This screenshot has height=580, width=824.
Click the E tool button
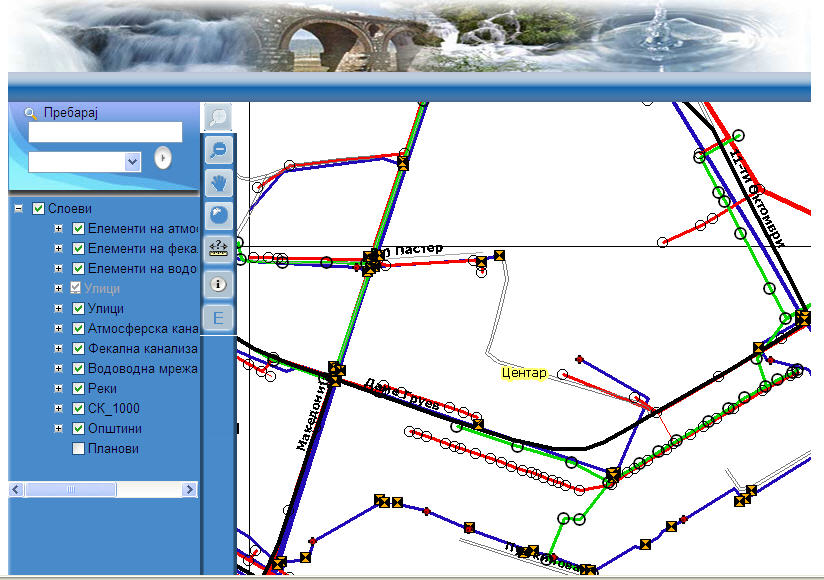point(219,319)
